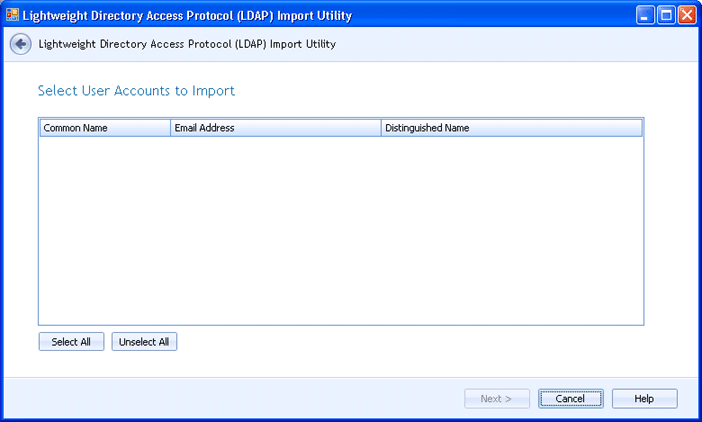Click right edge divider of Distinguished Name column

[x=641, y=128]
